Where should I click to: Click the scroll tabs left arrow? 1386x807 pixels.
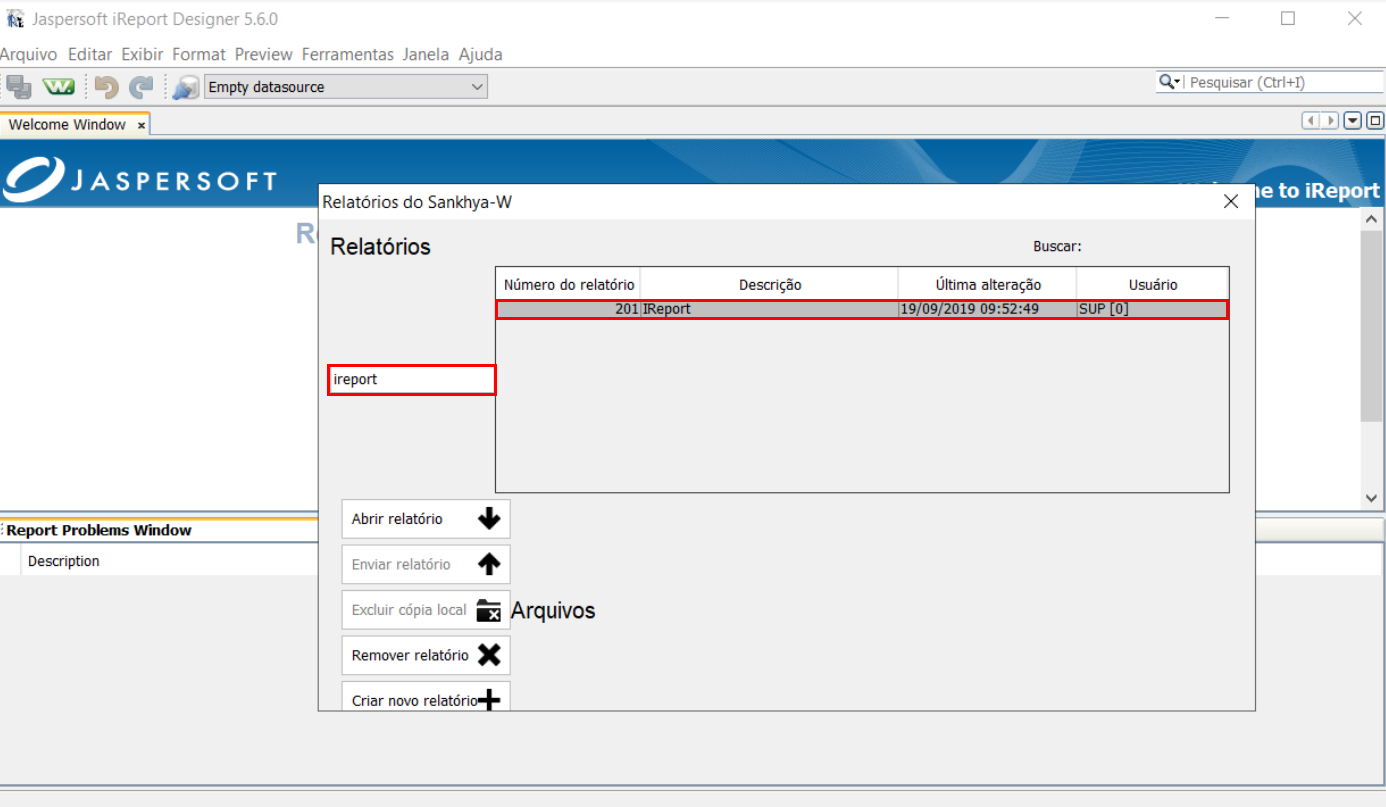[1311, 121]
